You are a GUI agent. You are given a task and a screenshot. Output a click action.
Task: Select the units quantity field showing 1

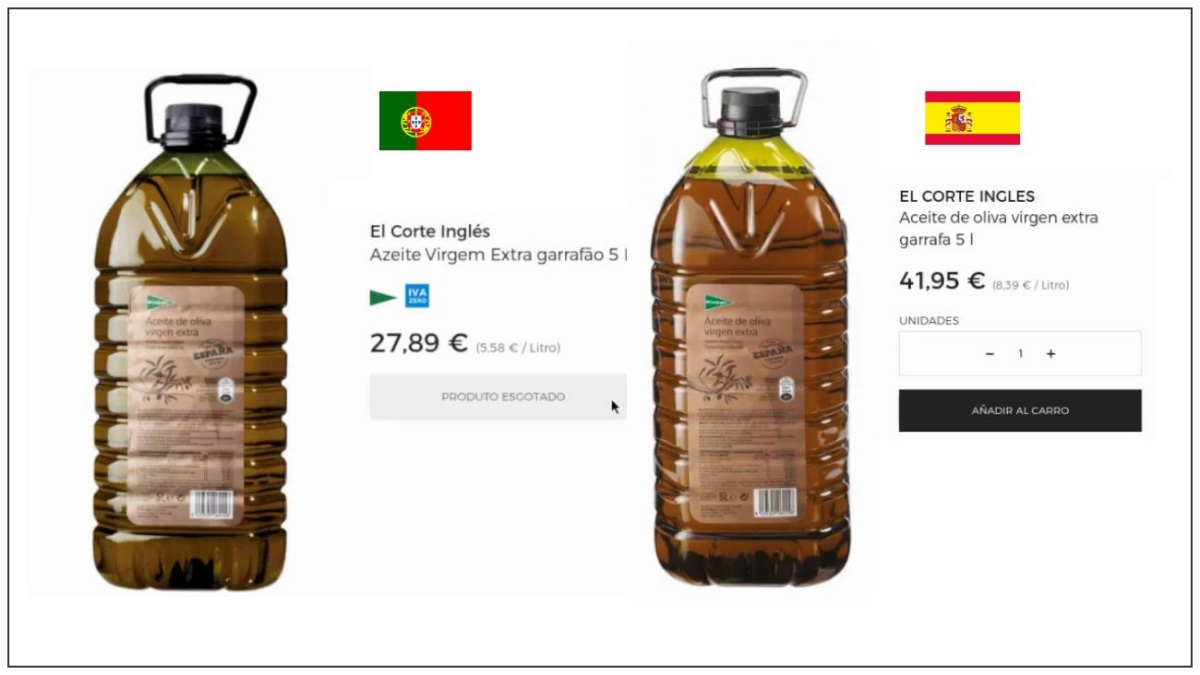coord(1020,354)
